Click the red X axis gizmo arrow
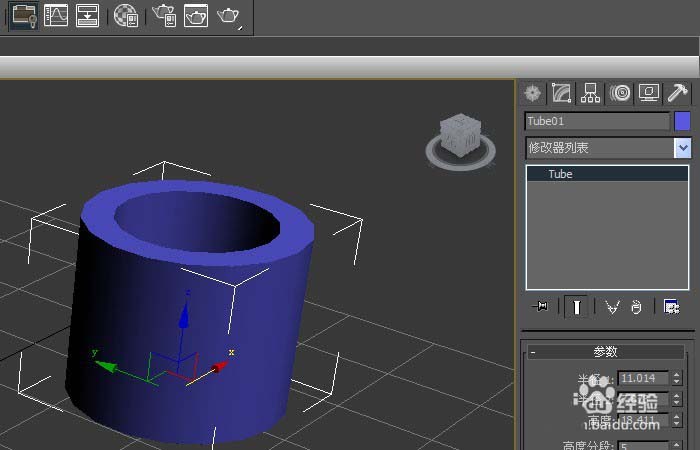 point(219,367)
